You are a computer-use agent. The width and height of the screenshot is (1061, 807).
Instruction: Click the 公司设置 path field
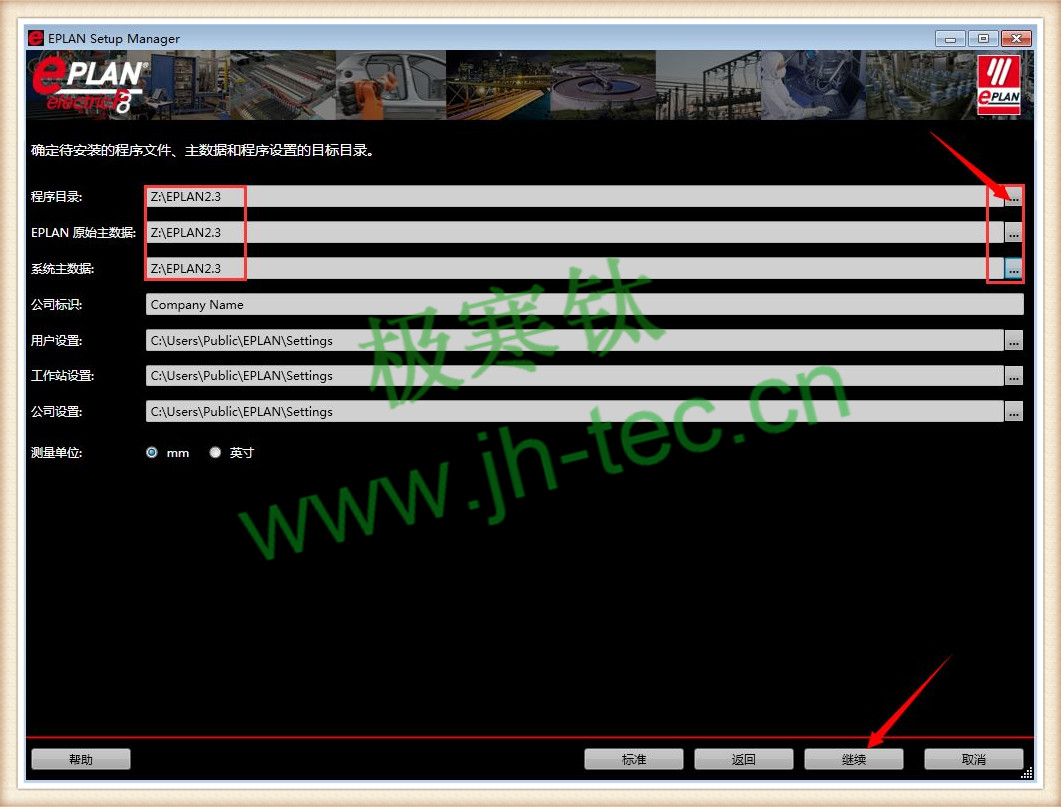coord(574,411)
